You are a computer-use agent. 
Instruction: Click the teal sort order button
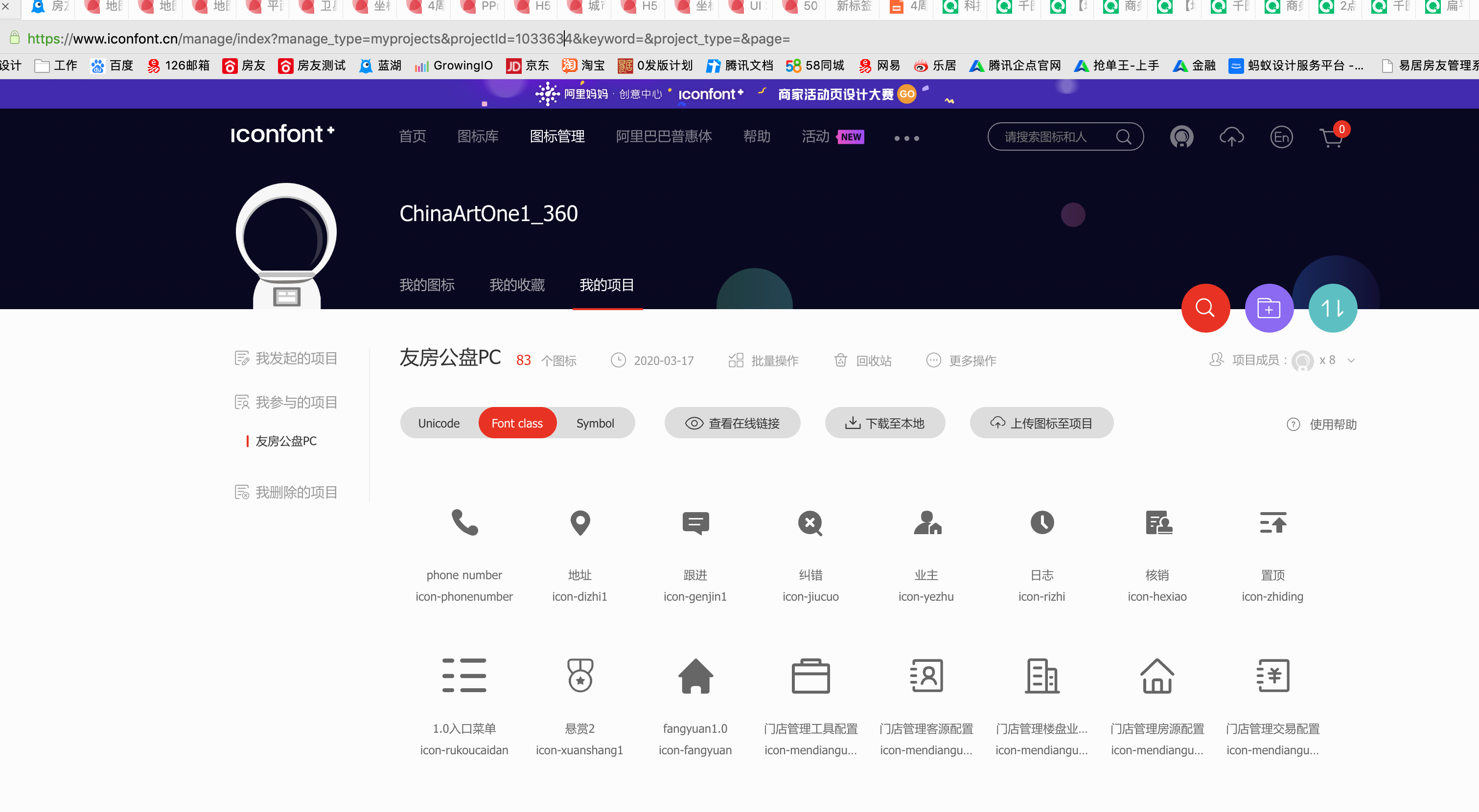coord(1333,308)
